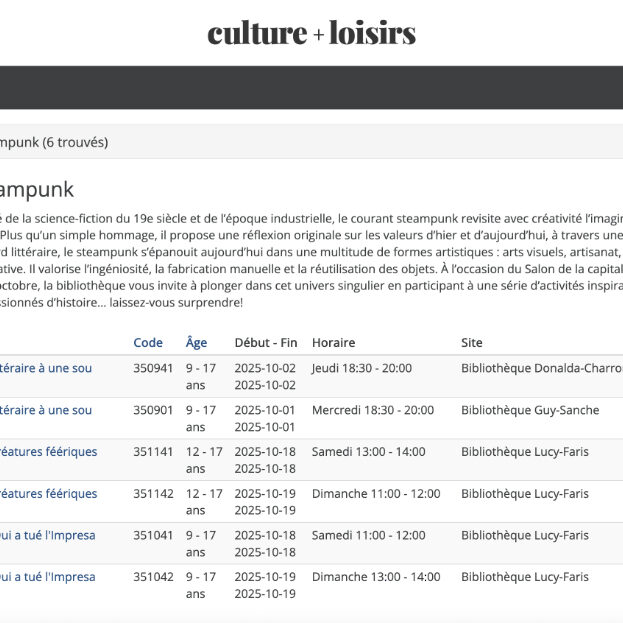Screen dimensions: 623x623
Task: Click the Bibliothèque Guy-Sanche site cell
Action: (530, 410)
